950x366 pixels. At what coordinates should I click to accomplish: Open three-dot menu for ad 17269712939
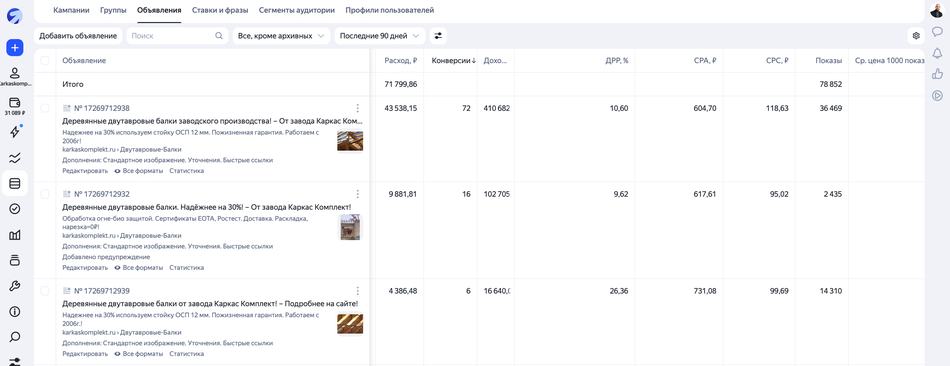(357, 291)
